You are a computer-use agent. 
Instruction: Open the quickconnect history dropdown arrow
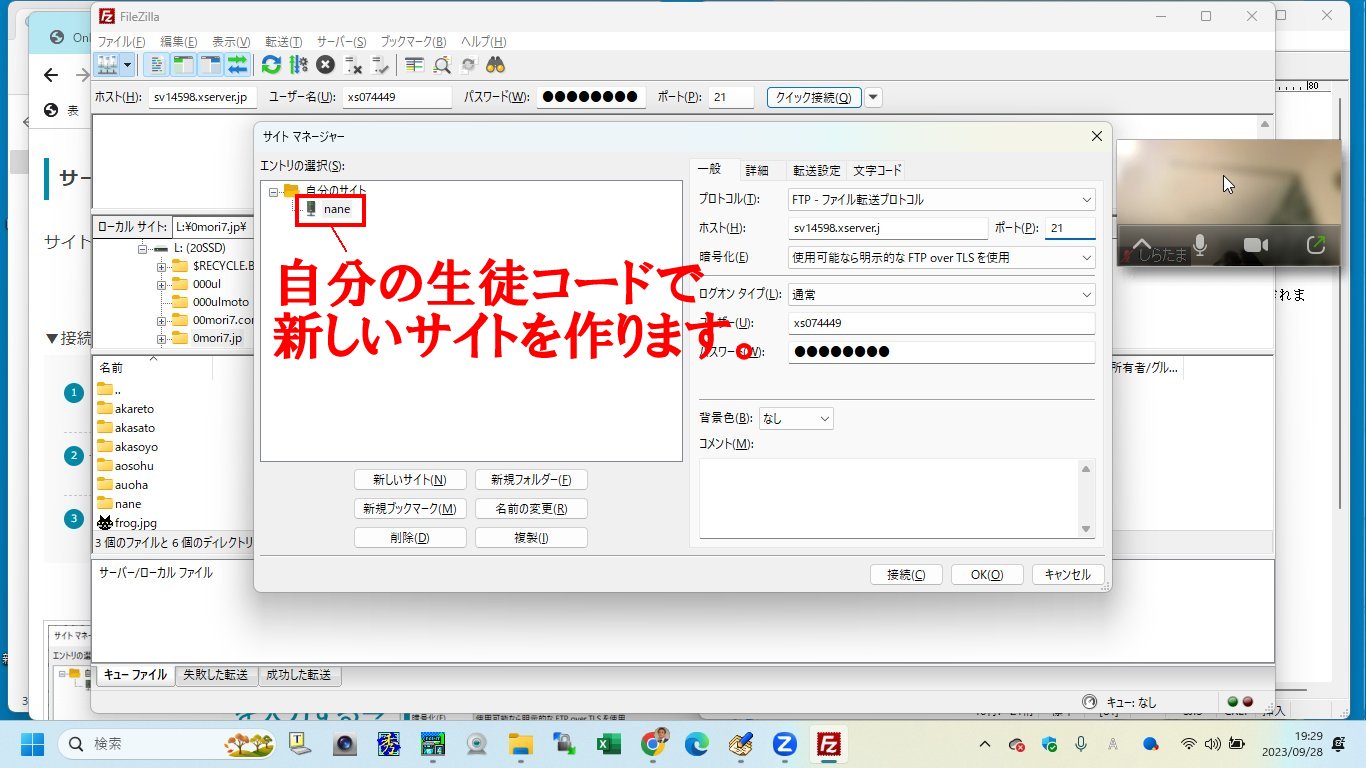(874, 97)
